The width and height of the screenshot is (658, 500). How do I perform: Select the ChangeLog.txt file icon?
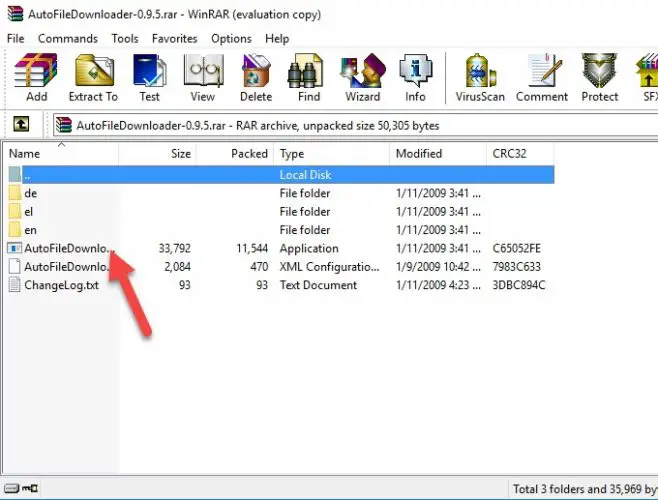click(x=15, y=285)
